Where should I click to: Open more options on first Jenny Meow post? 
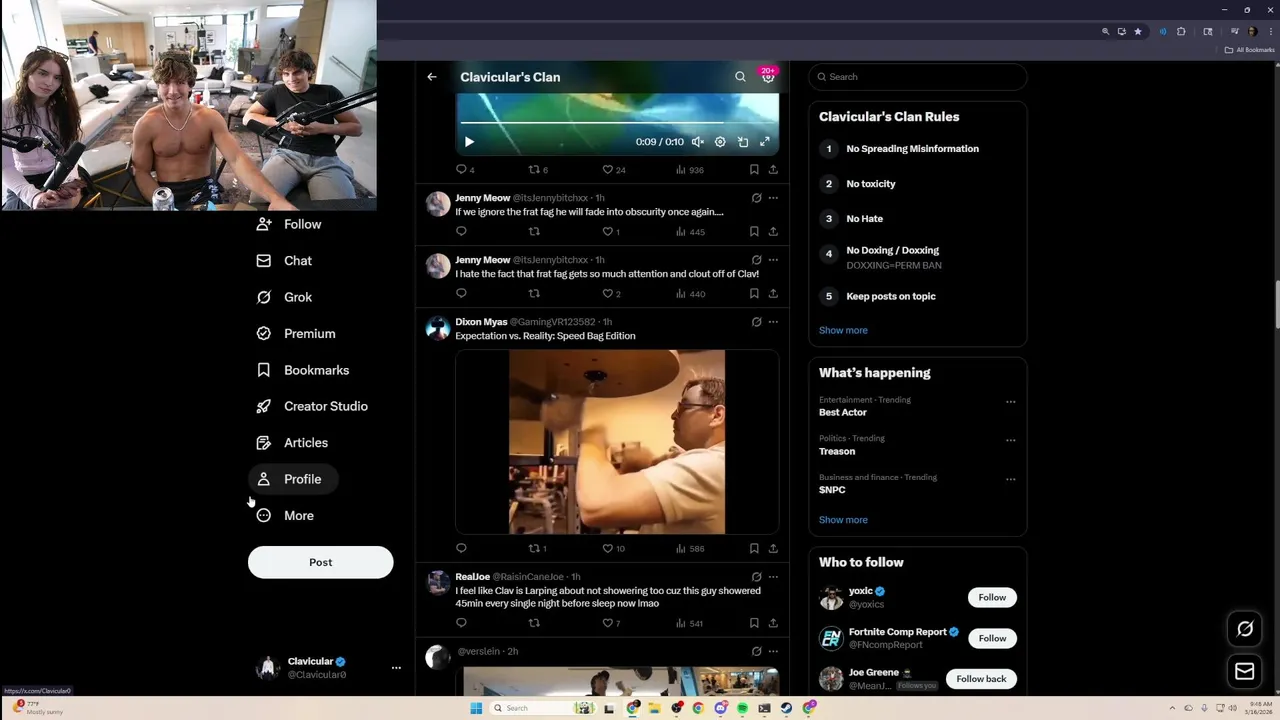click(x=773, y=198)
